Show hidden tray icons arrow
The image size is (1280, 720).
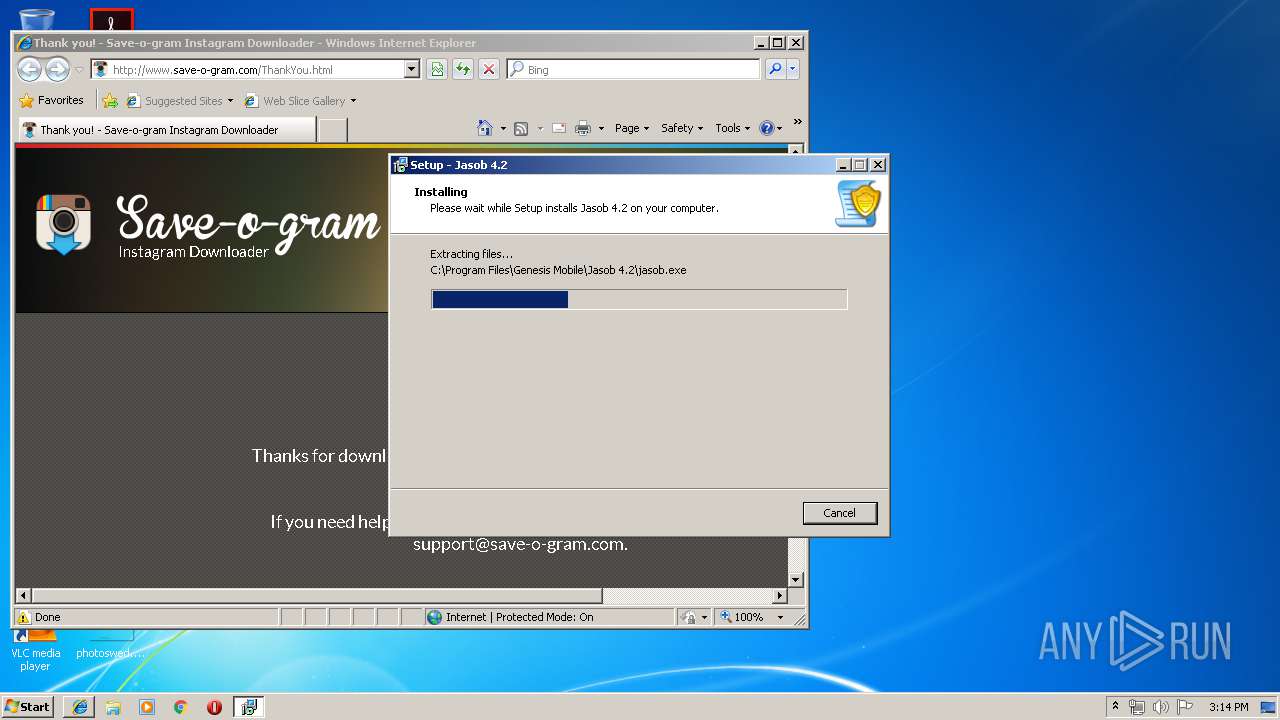1115,706
